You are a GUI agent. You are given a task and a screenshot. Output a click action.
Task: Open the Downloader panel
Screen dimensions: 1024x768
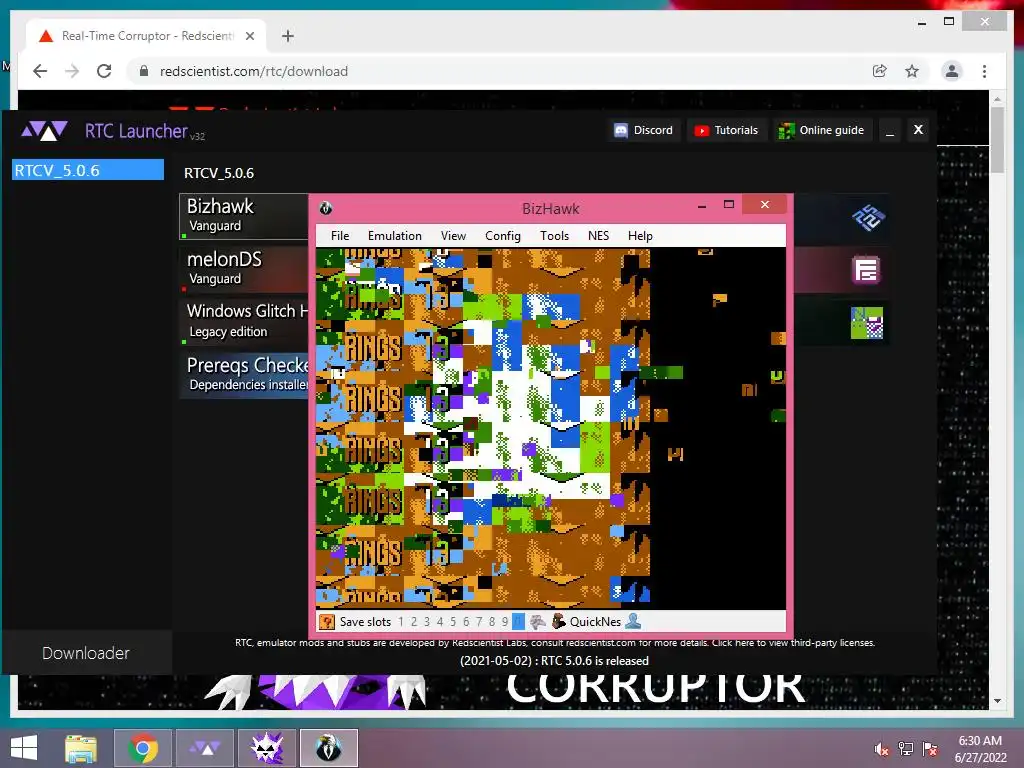[x=86, y=653]
